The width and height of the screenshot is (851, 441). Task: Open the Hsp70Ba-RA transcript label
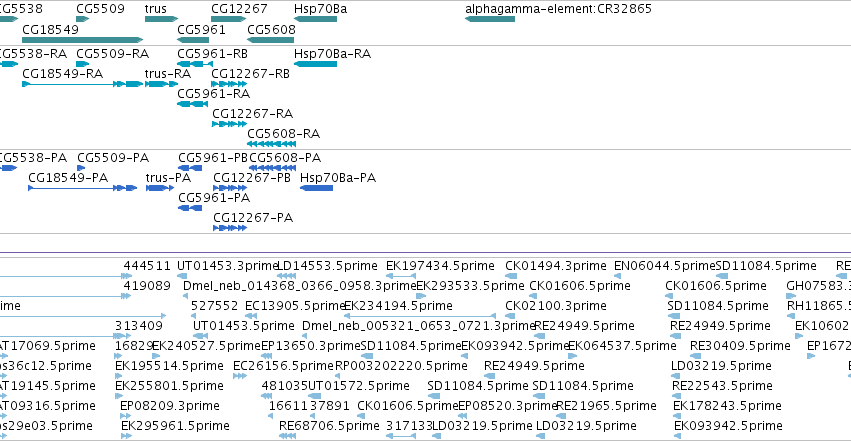click(x=332, y=54)
